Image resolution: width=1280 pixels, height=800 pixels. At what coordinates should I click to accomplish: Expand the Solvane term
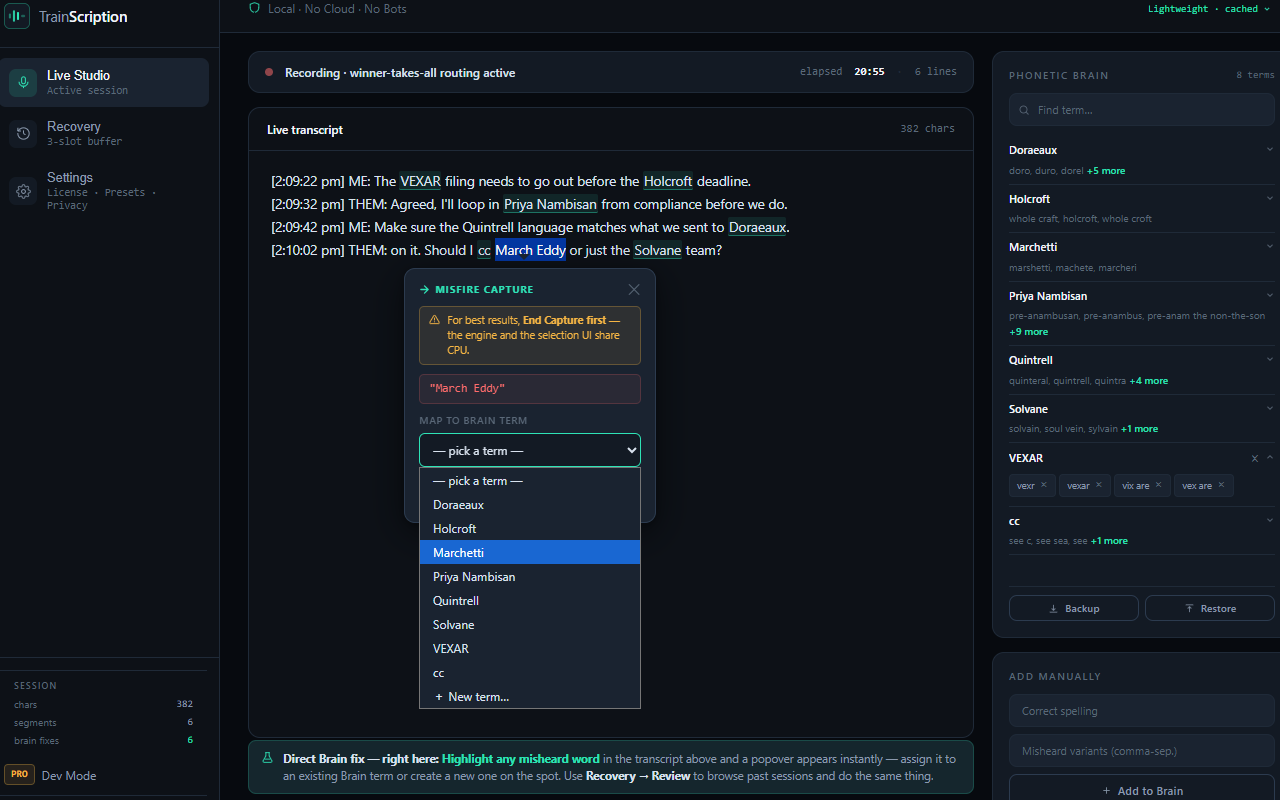(x=1270, y=408)
